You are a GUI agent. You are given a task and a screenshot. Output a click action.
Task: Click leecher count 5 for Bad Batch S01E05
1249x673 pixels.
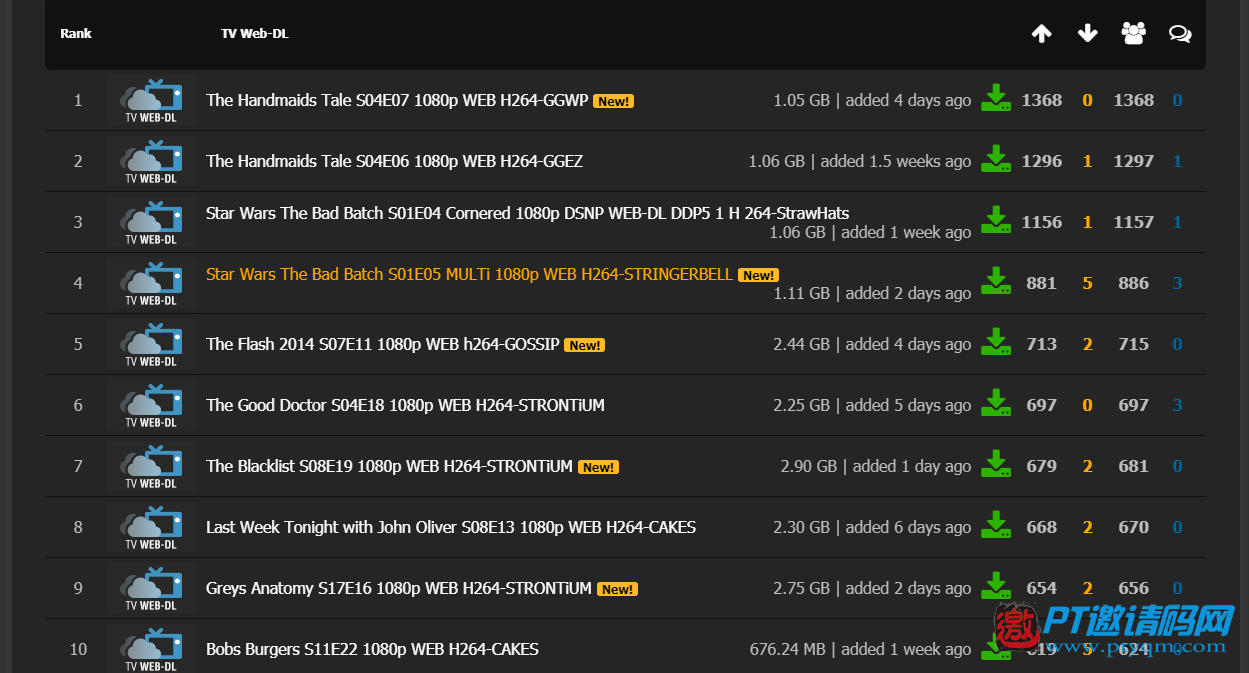(1087, 283)
